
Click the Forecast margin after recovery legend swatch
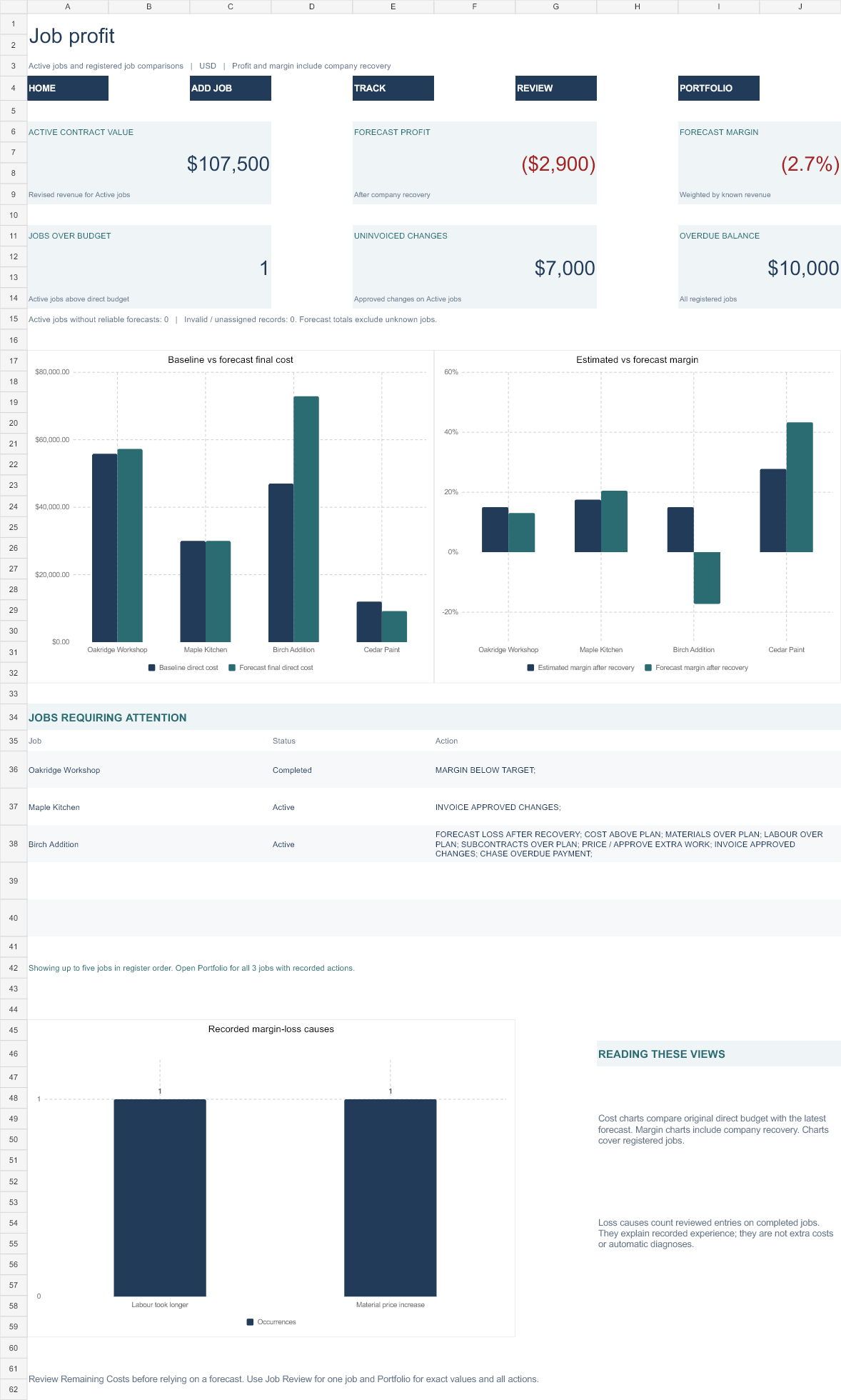[648, 668]
